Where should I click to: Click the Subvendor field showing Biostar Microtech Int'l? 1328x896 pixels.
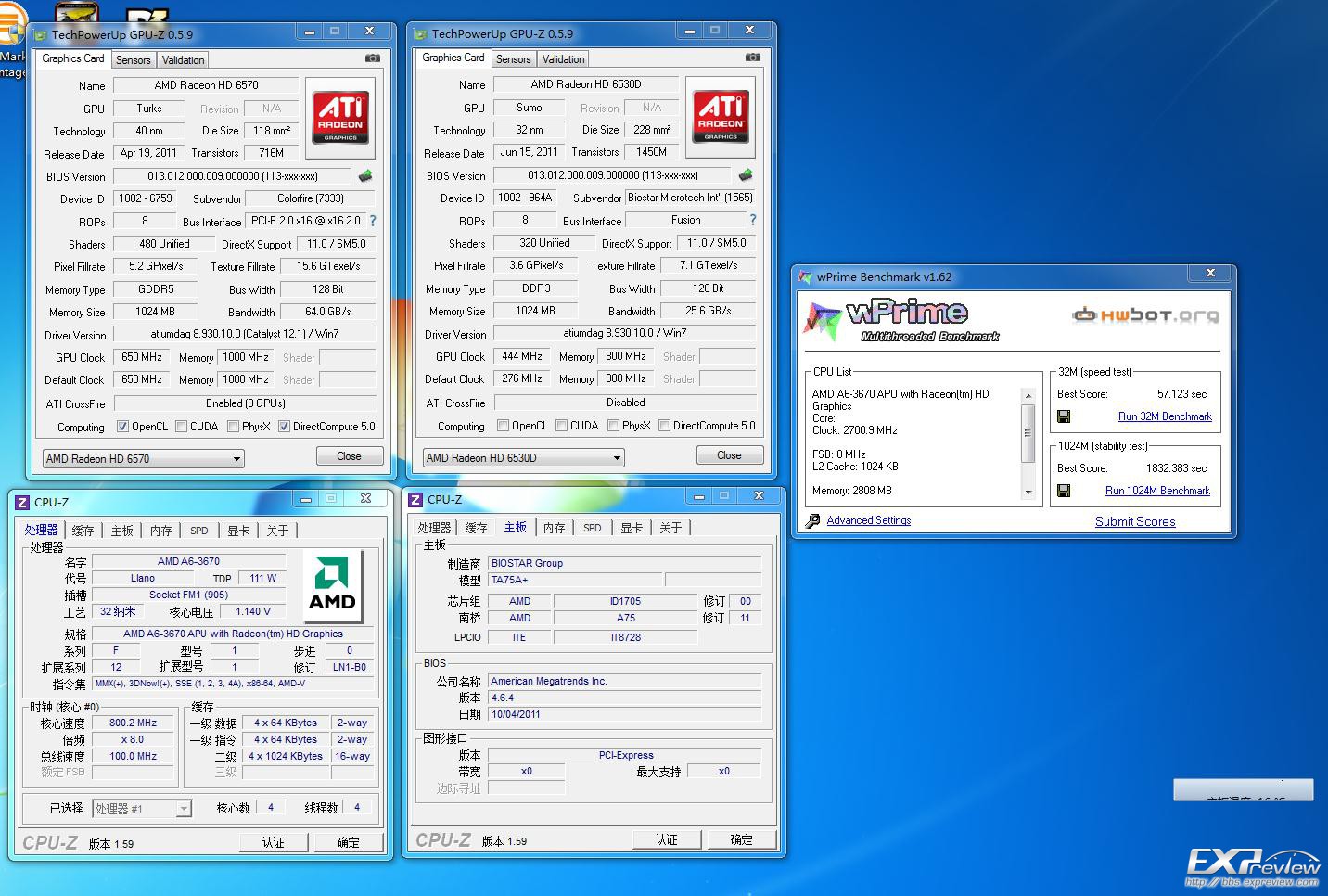coord(690,198)
